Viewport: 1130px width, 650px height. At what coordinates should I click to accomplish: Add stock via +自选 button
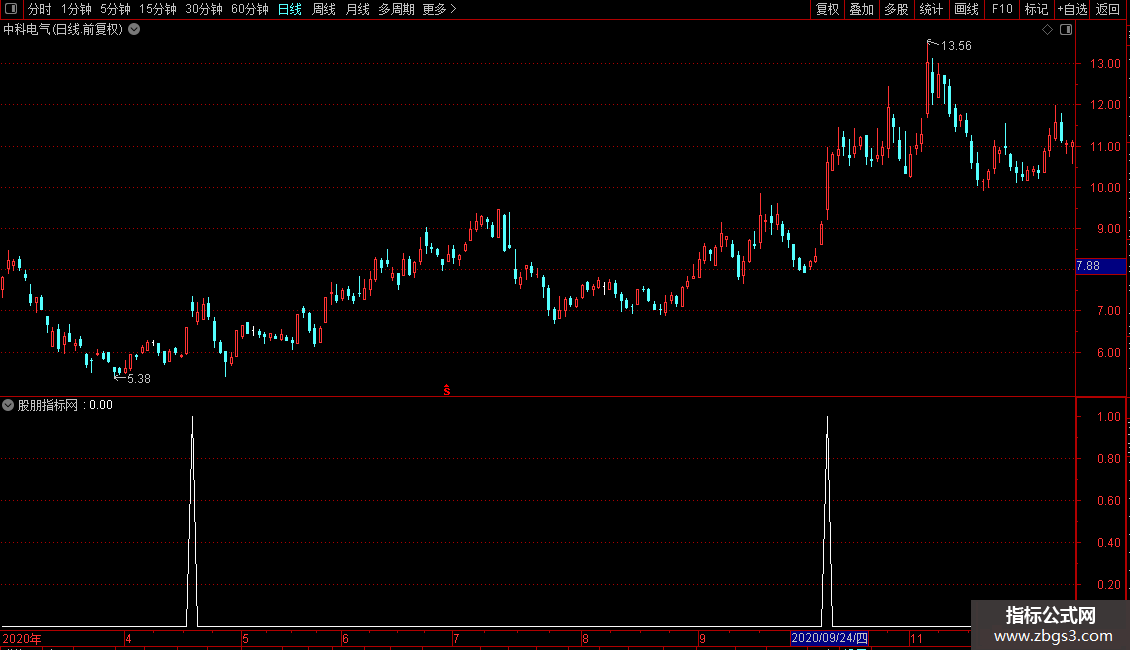(x=1072, y=9)
